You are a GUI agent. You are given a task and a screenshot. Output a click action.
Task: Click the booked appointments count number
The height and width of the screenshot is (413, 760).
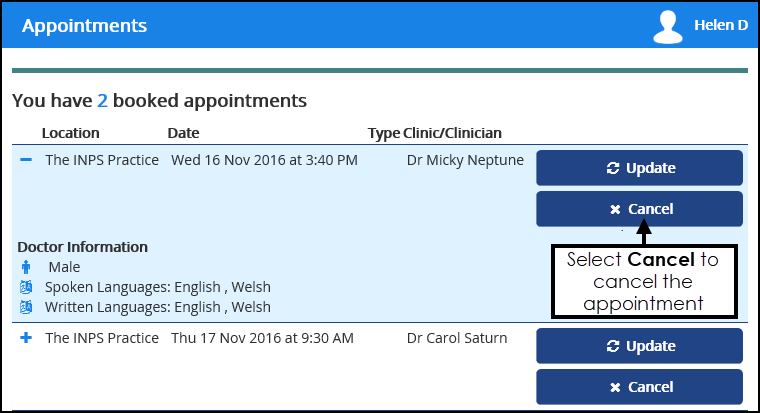point(102,101)
